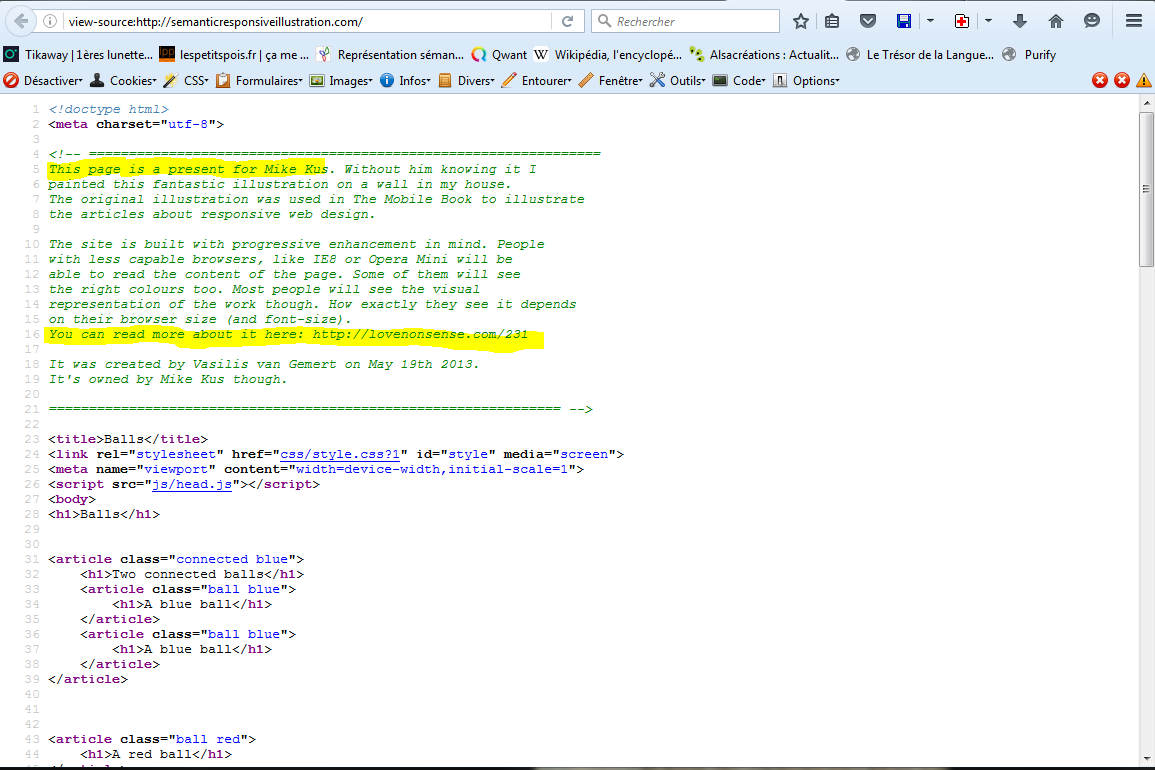Click in the Rechercher search field

pyautogui.click(x=690, y=21)
